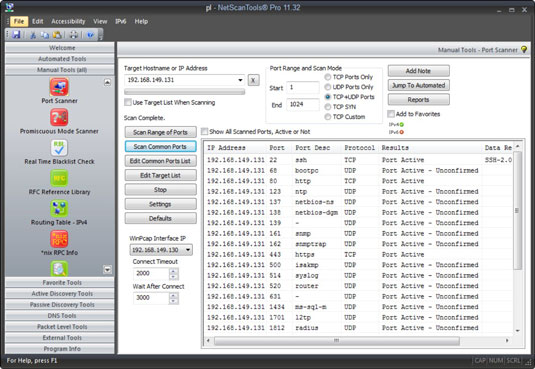Open the IPv6 menu
This screenshot has width=535, height=369.
click(120, 21)
